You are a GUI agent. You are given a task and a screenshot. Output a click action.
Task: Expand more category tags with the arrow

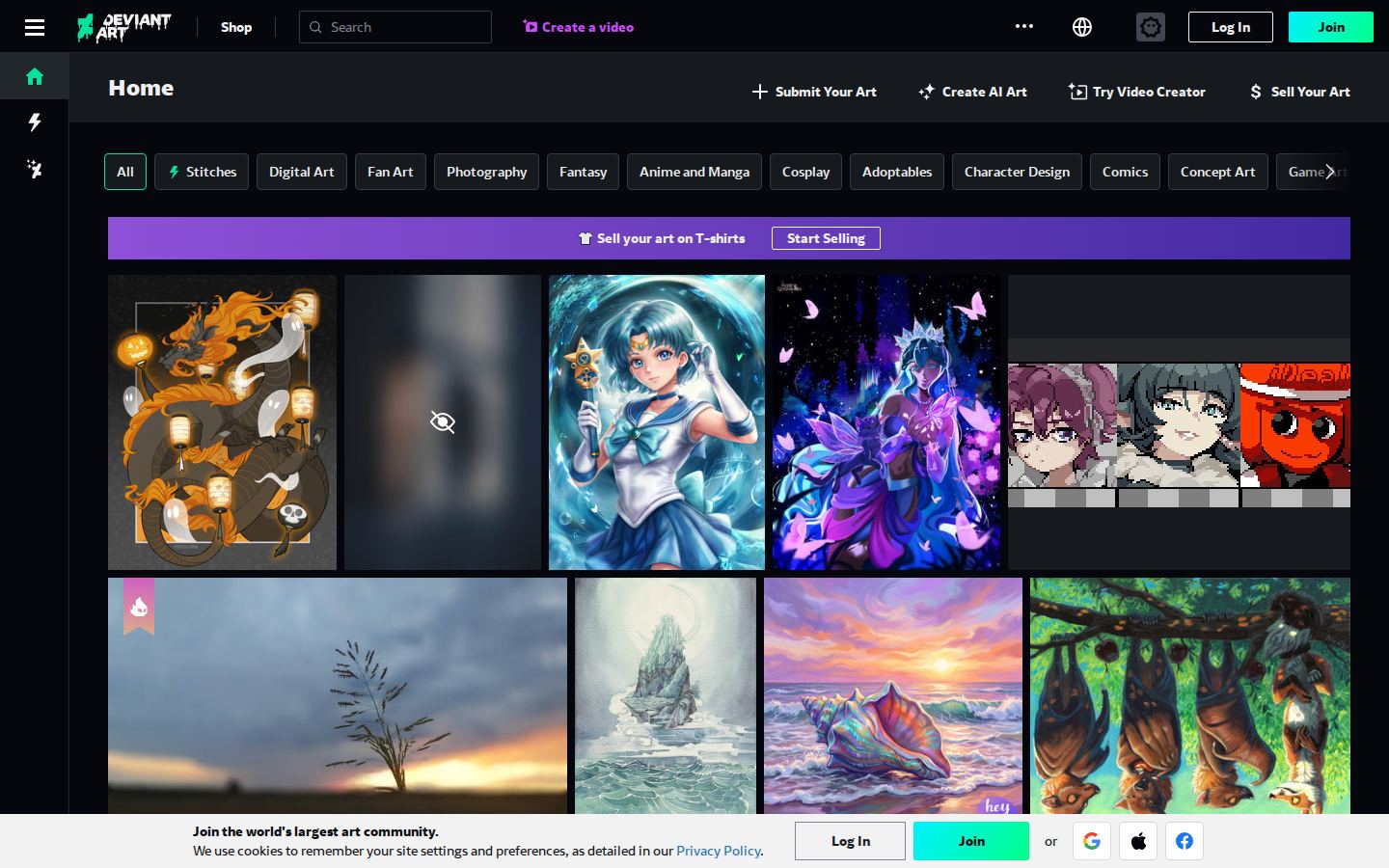pos(1329,172)
